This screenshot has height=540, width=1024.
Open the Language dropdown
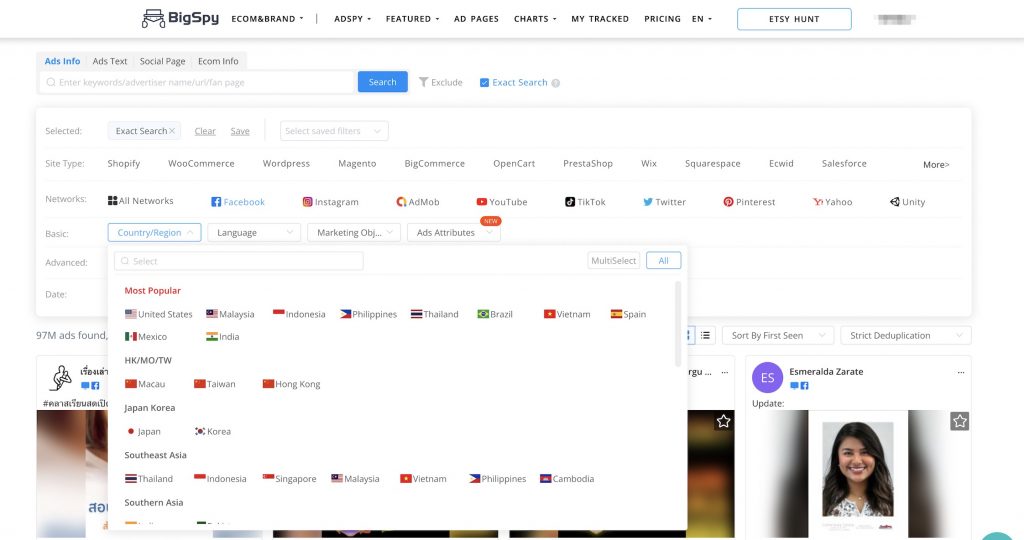254,232
